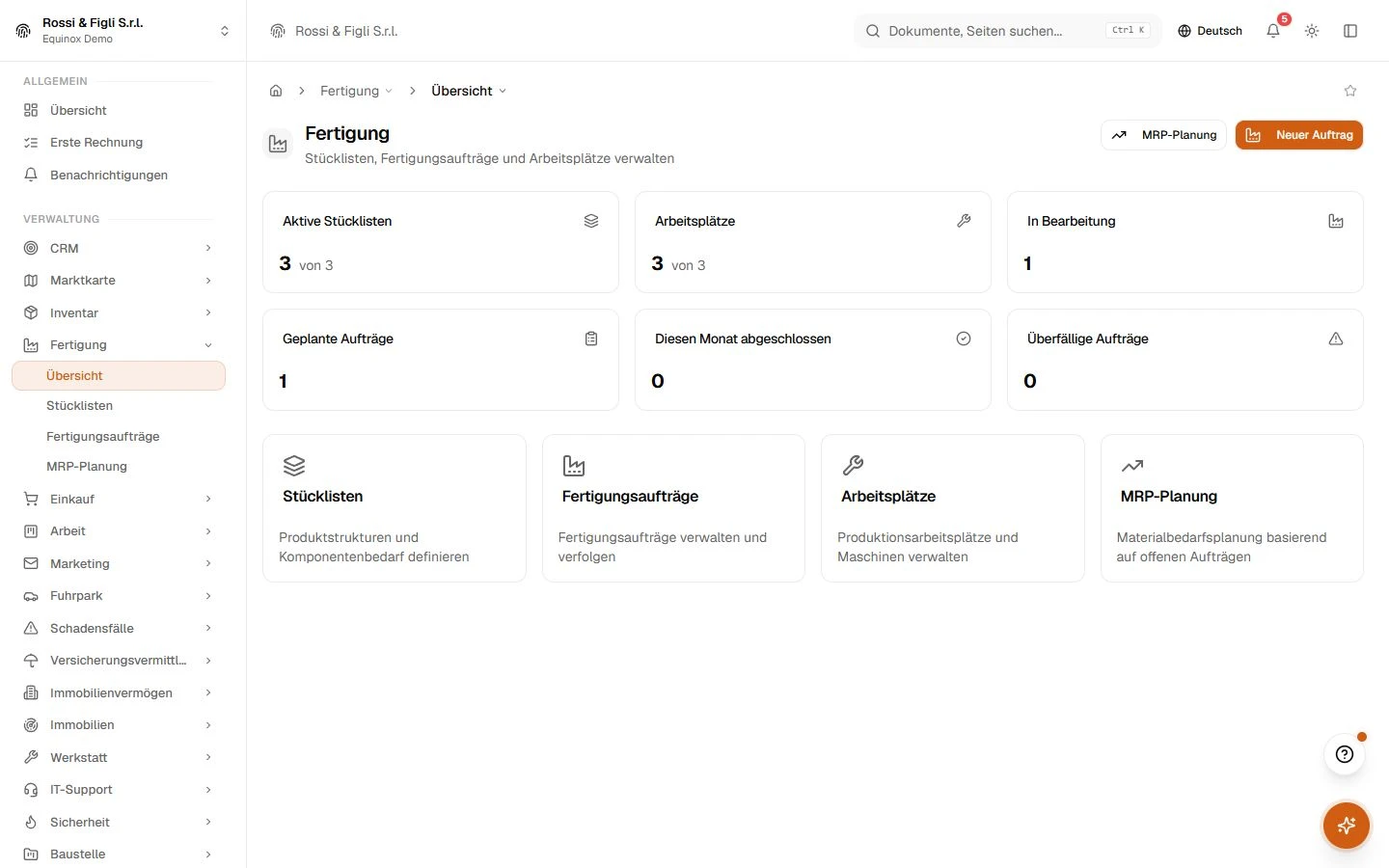
Task: Click the home breadcrumb icon
Action: click(x=276, y=91)
